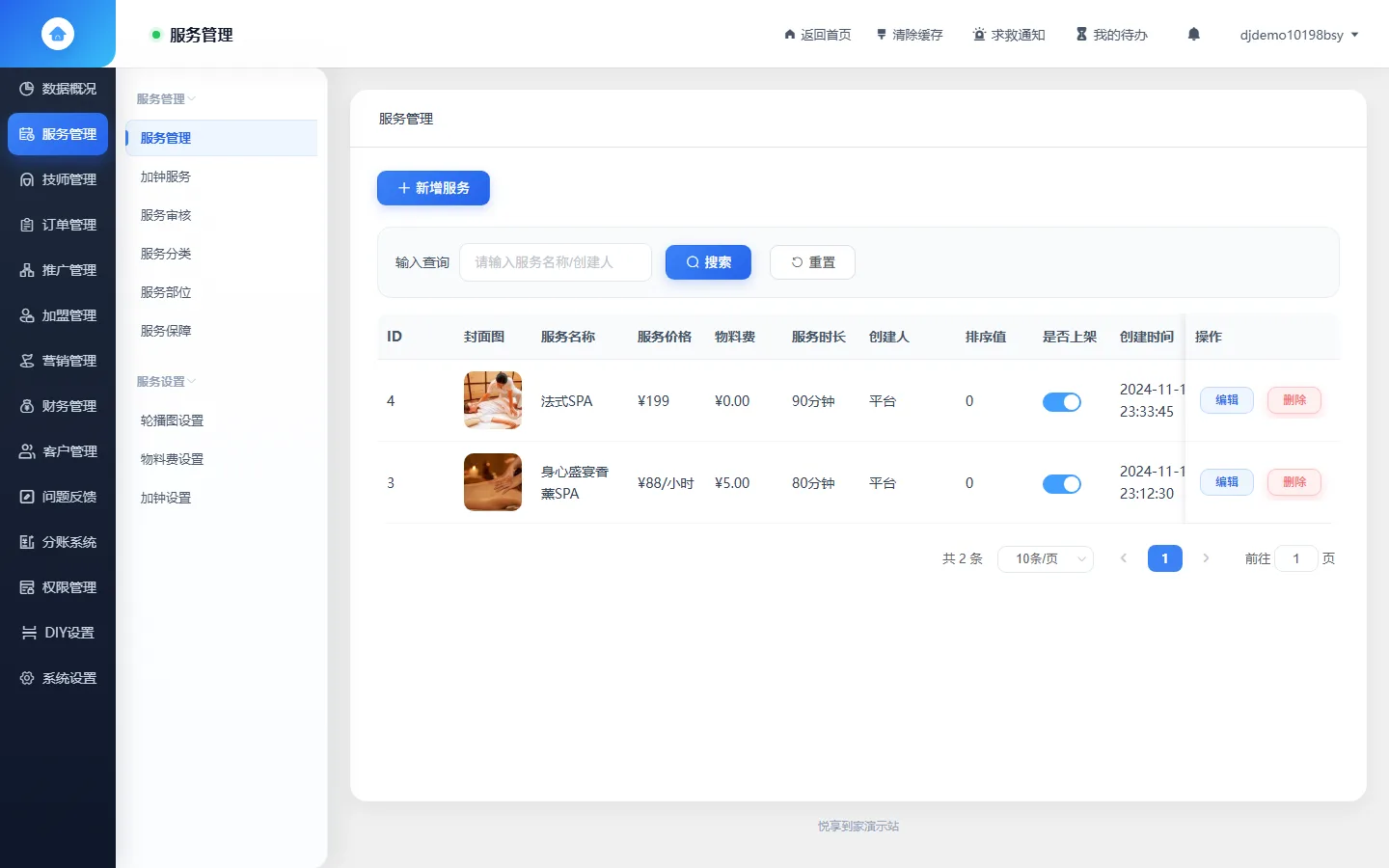
Task: Open 客户管理 in the sidebar
Action: [x=58, y=451]
